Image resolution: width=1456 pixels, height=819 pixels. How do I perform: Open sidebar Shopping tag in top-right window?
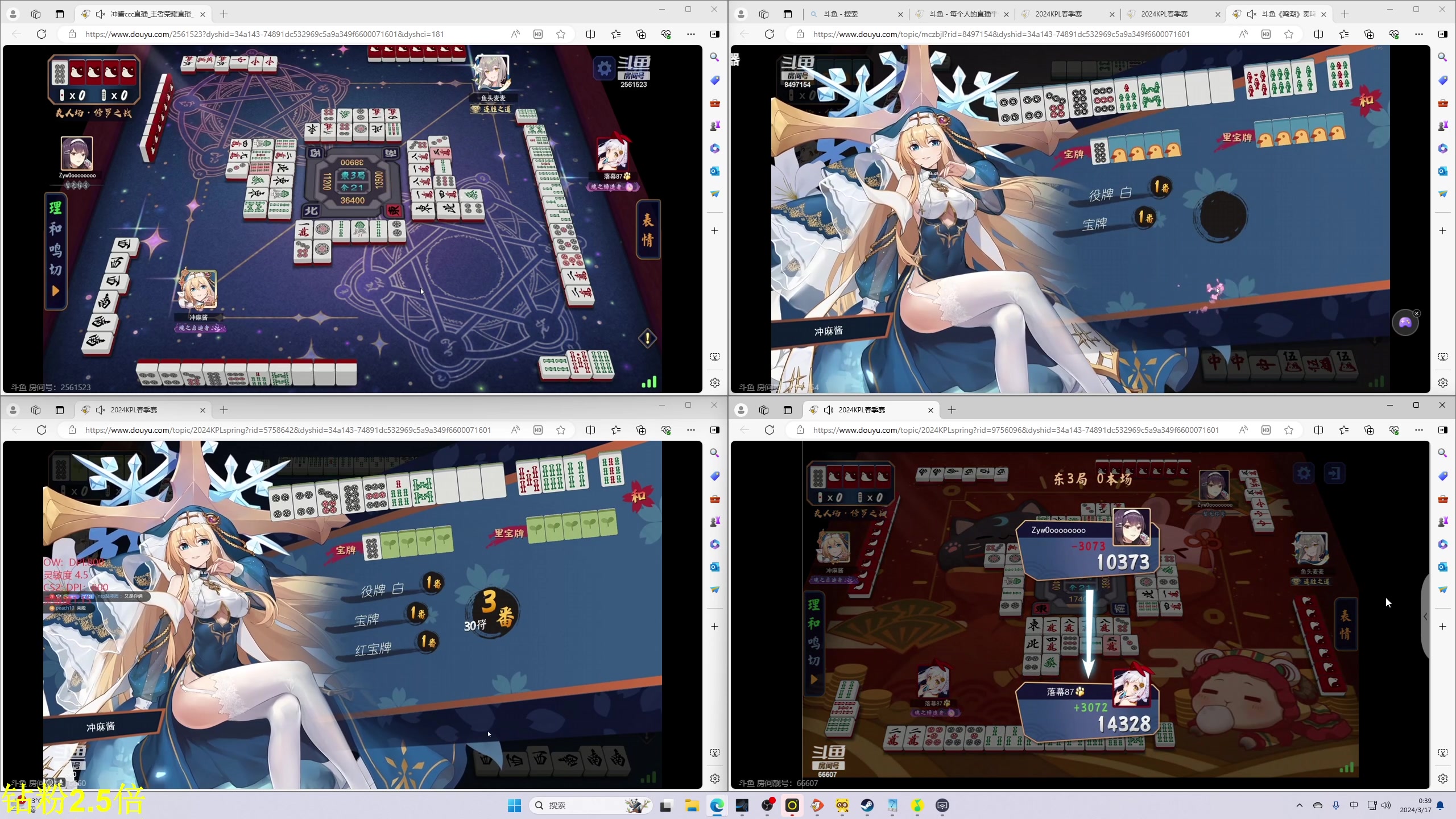1443,80
